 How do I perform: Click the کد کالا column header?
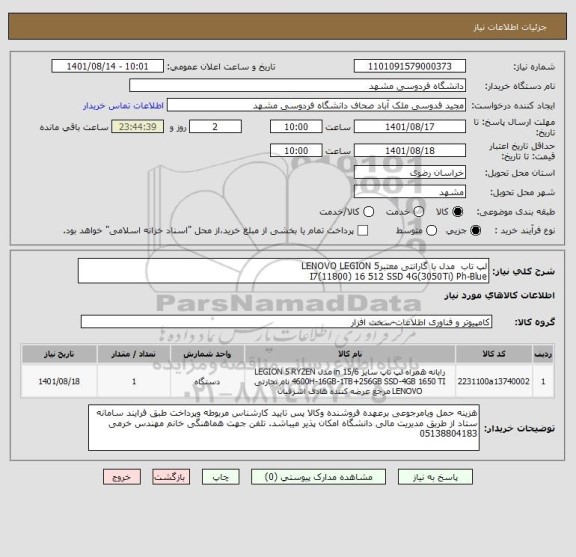(494, 354)
